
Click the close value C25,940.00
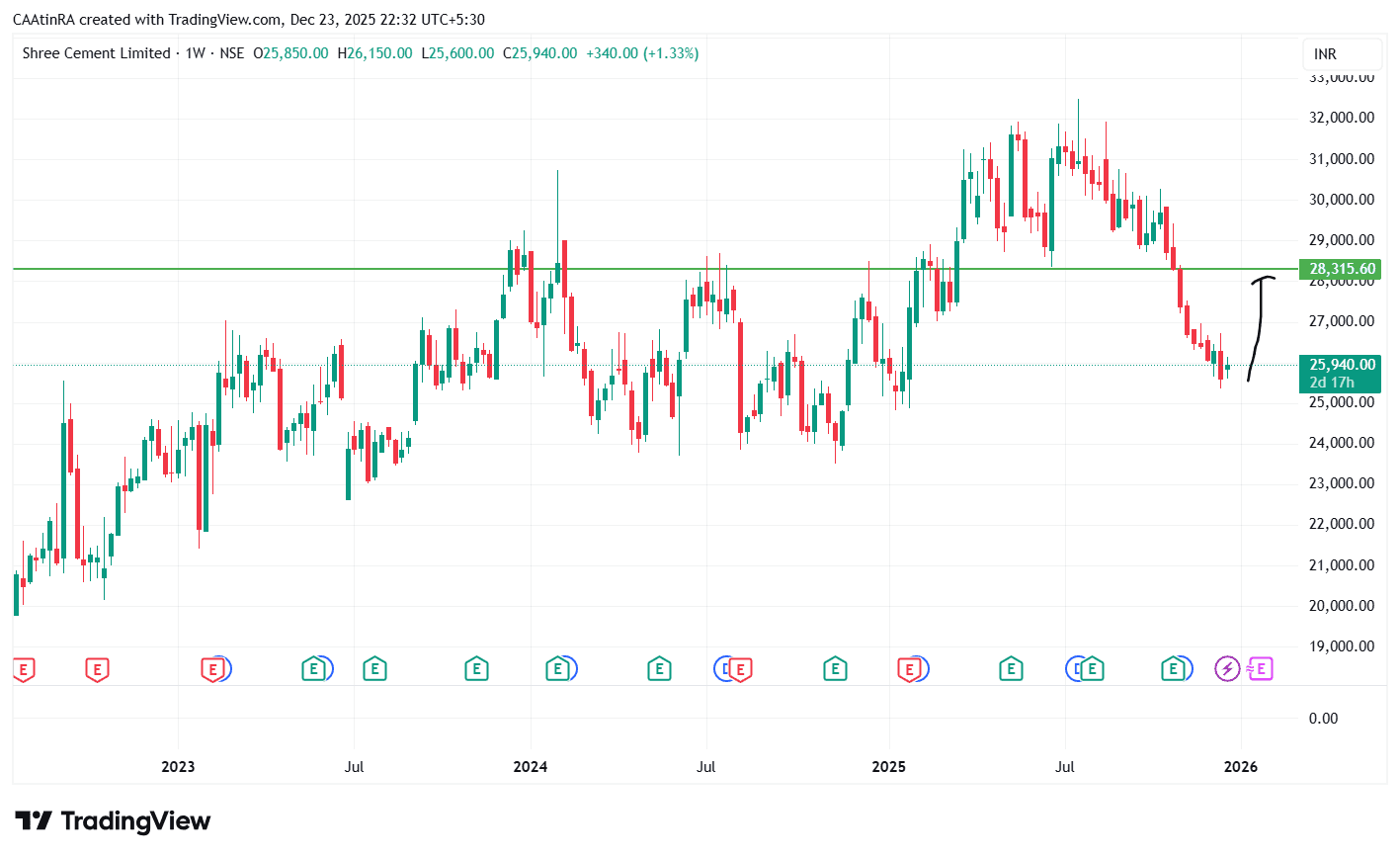coord(539,53)
